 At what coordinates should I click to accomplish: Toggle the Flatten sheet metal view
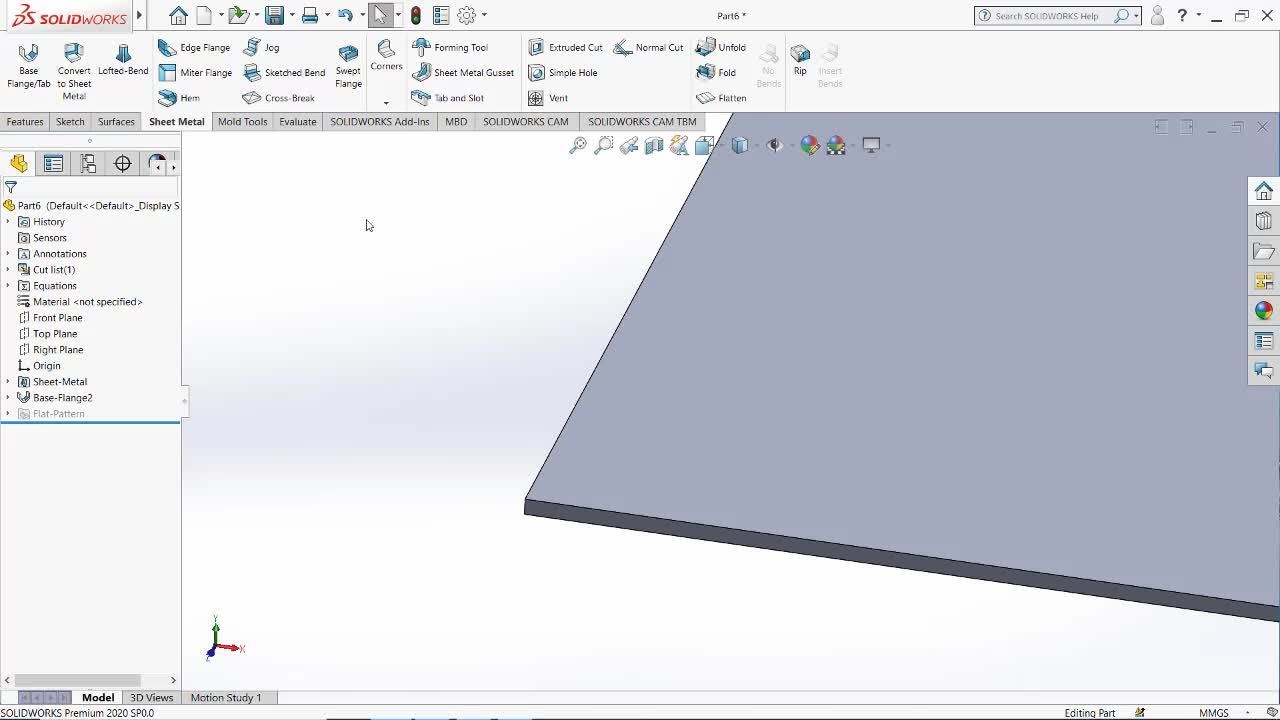coord(722,98)
